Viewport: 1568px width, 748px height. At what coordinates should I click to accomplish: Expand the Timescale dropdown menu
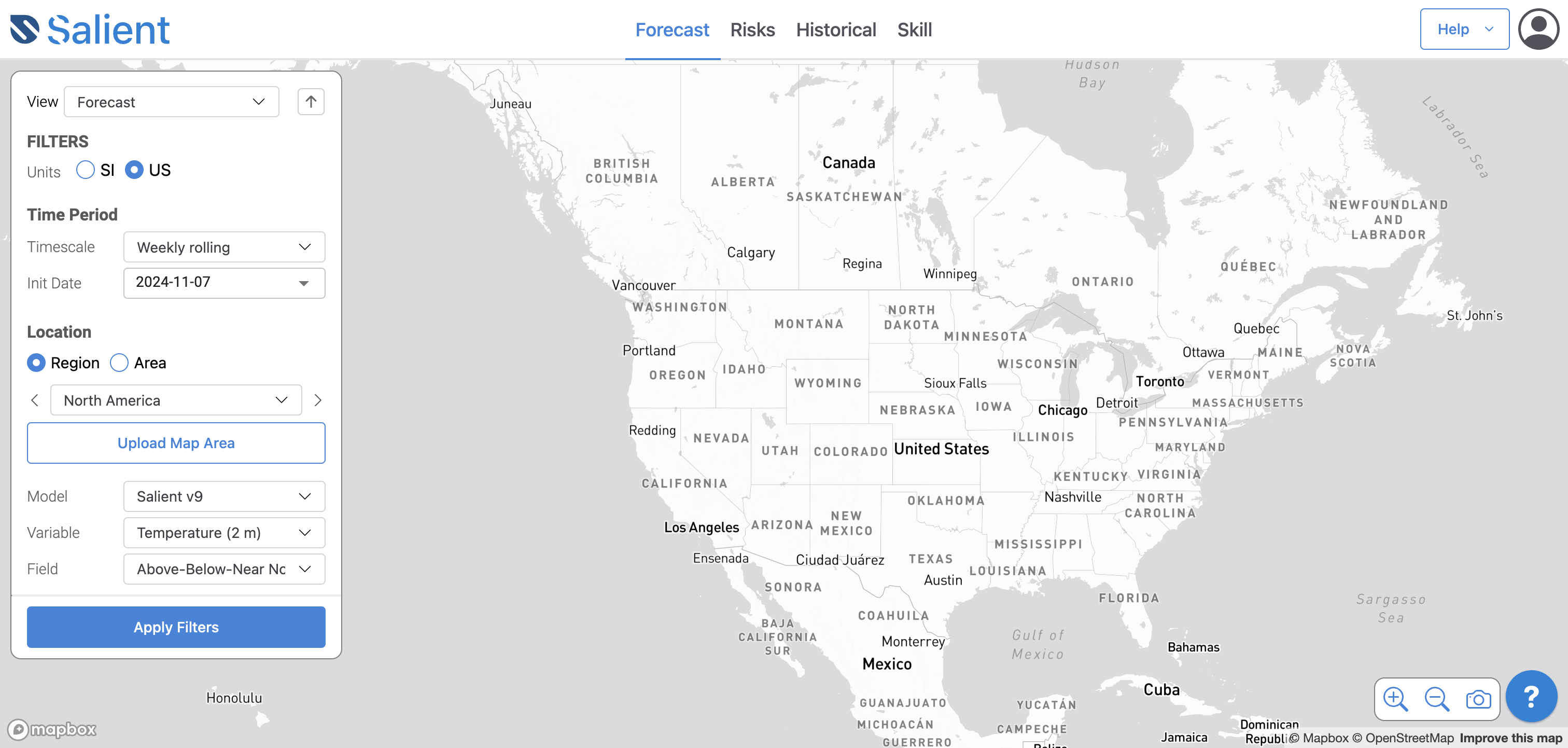coord(223,246)
